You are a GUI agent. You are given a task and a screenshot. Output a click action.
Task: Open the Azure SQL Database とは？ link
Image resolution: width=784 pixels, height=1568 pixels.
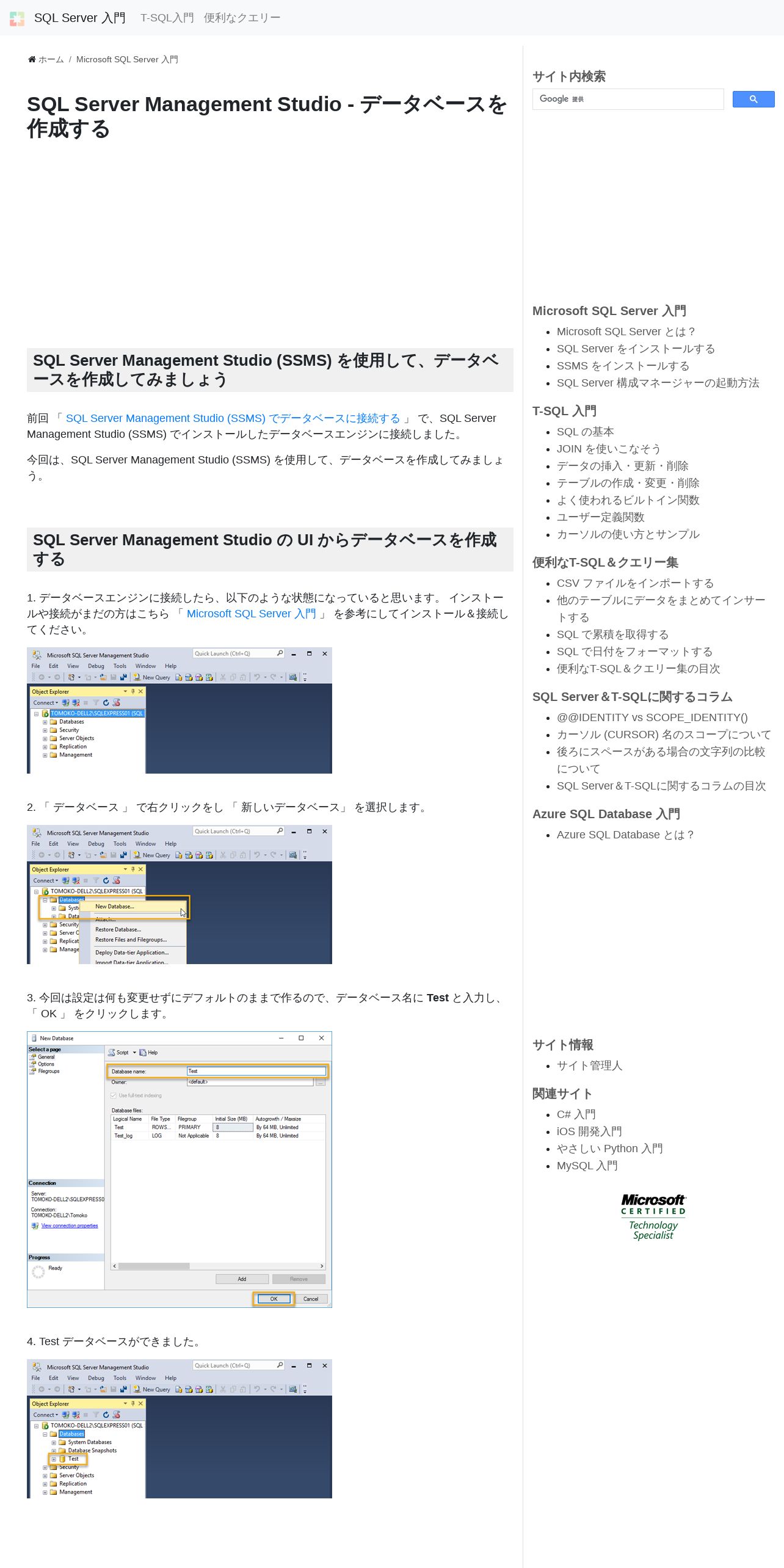pyautogui.click(x=625, y=835)
